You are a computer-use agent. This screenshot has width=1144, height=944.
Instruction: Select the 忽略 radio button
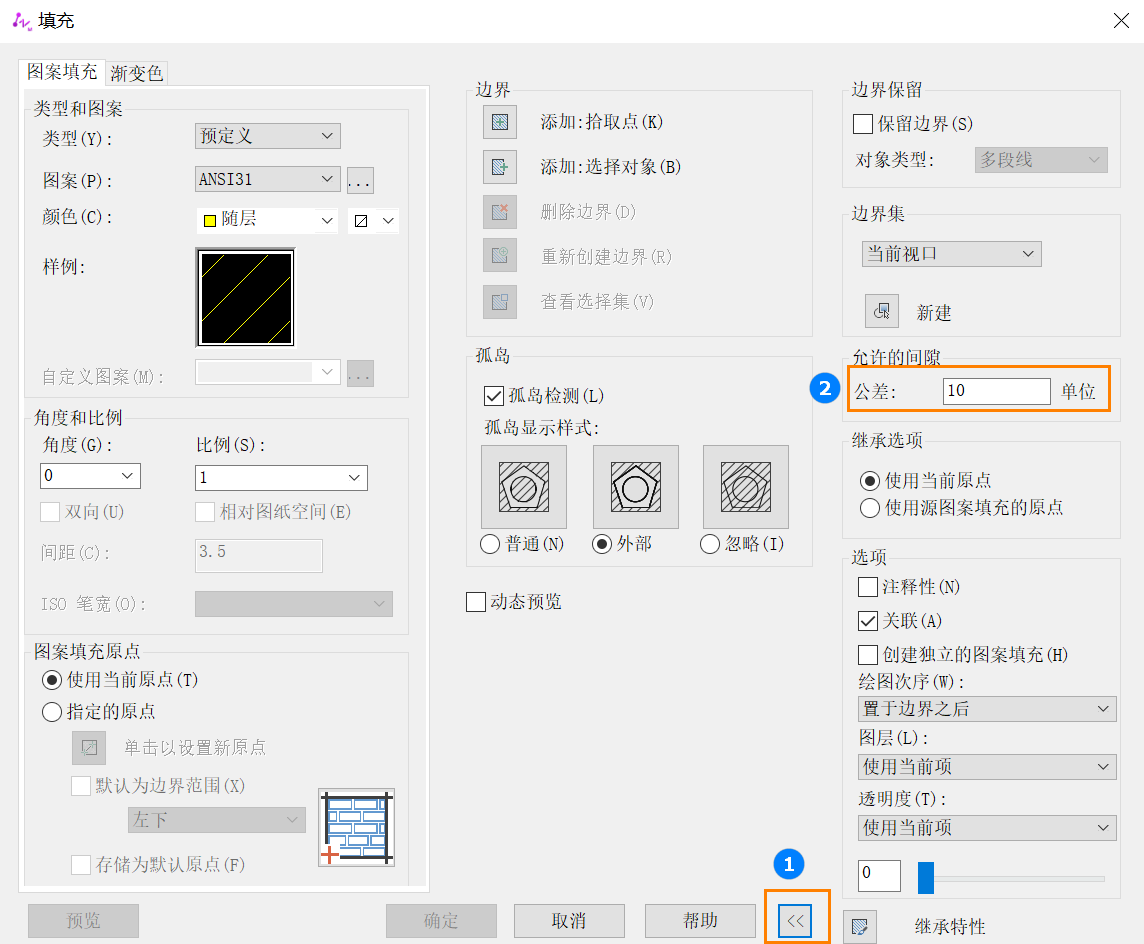click(710, 544)
